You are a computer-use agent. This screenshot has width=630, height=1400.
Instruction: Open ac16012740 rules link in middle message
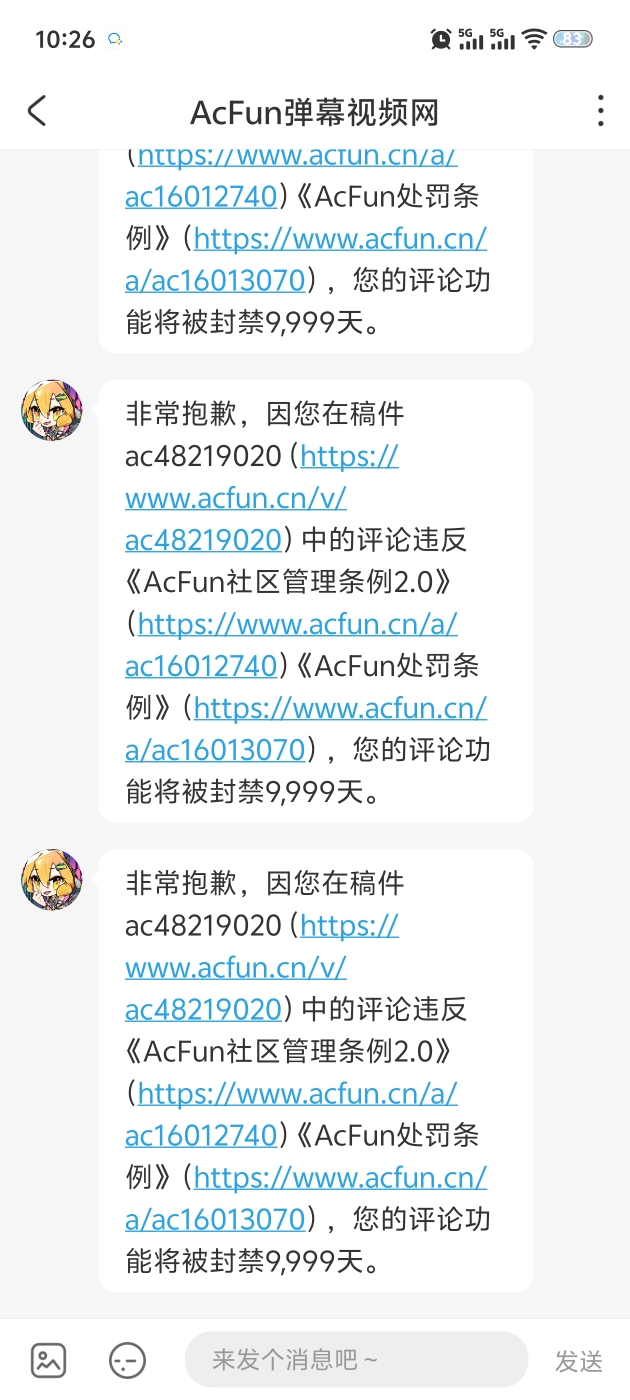291,645
